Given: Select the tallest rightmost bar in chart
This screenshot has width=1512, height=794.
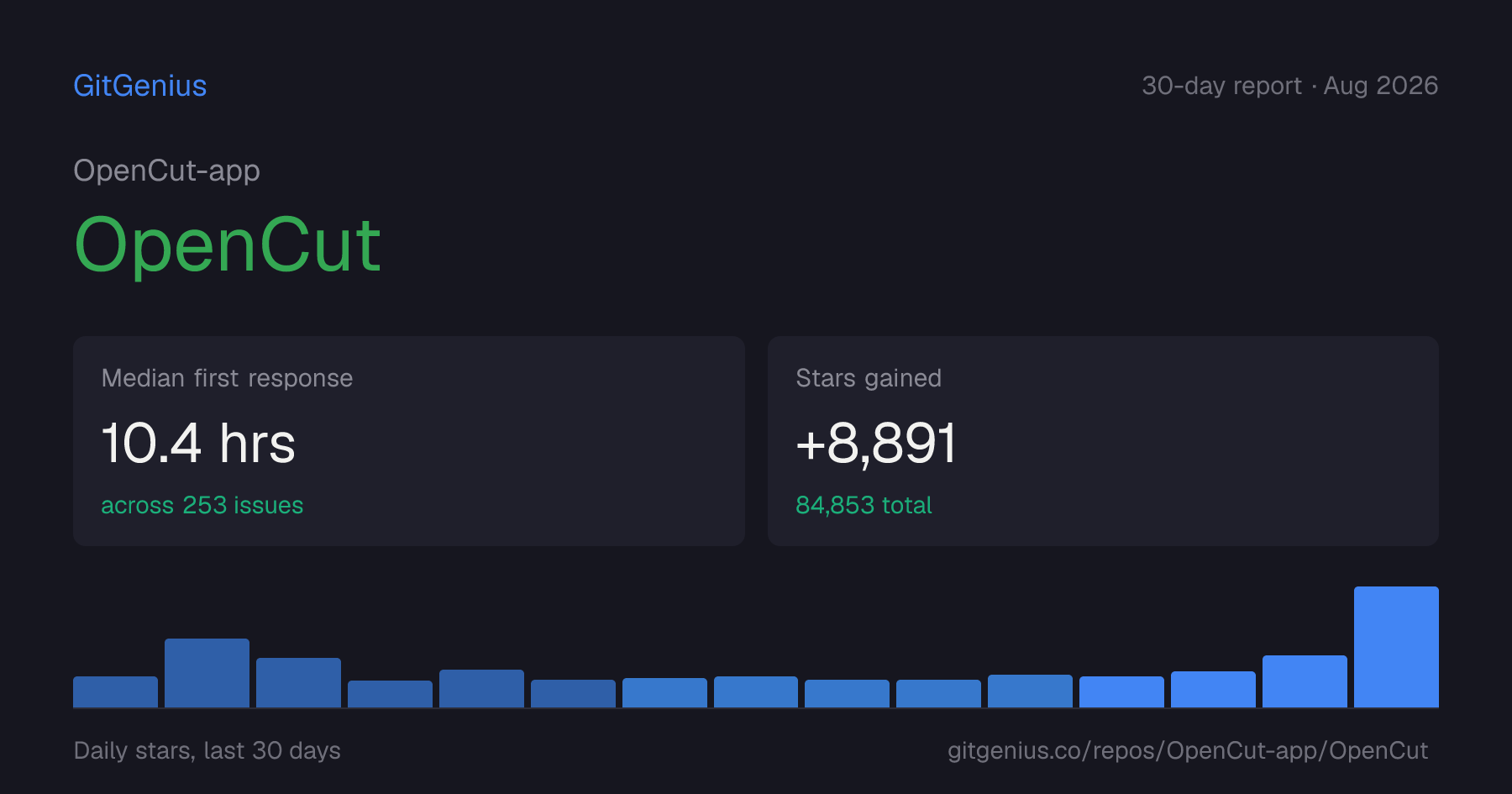Looking at the screenshot, I should click(x=1396, y=647).
